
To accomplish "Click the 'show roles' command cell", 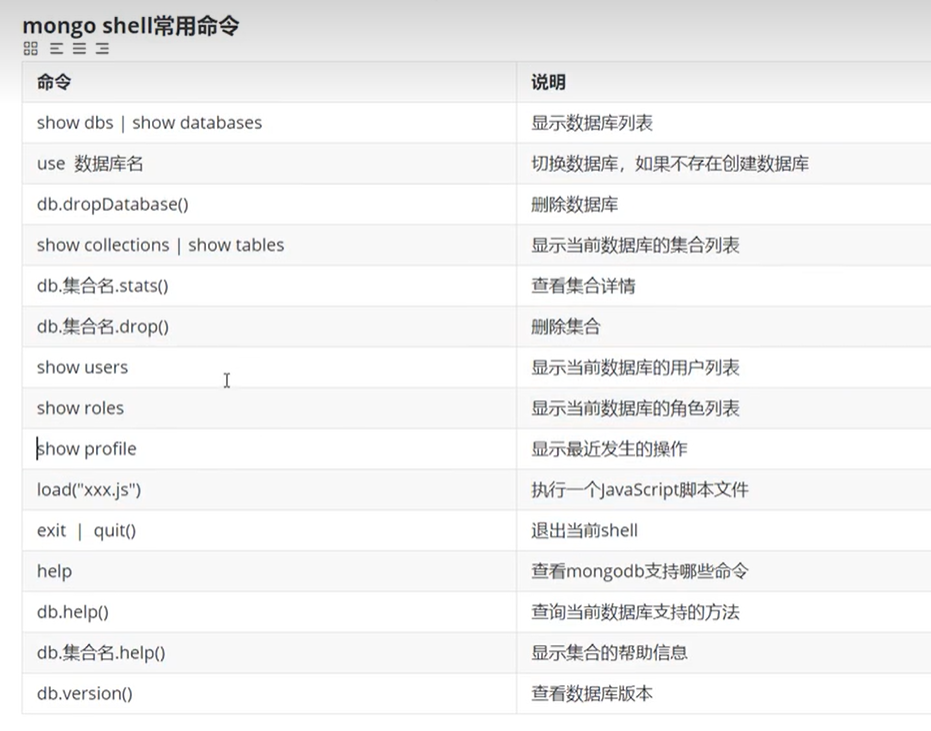I will [x=269, y=408].
